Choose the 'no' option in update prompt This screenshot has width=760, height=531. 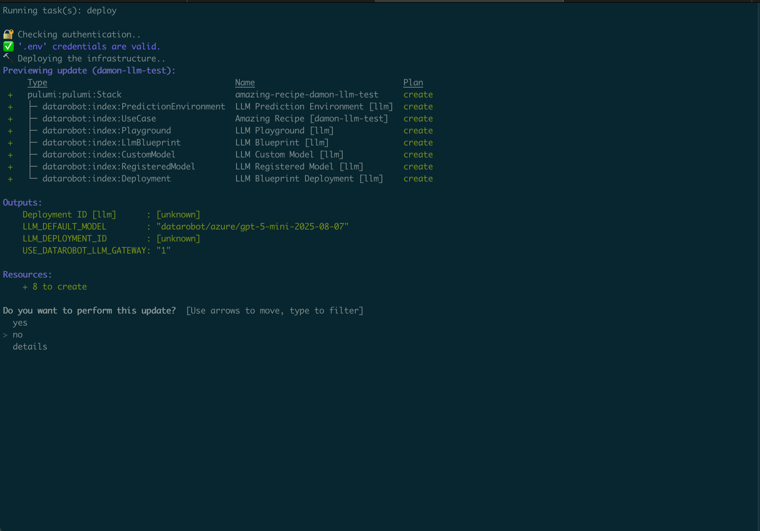pos(17,335)
